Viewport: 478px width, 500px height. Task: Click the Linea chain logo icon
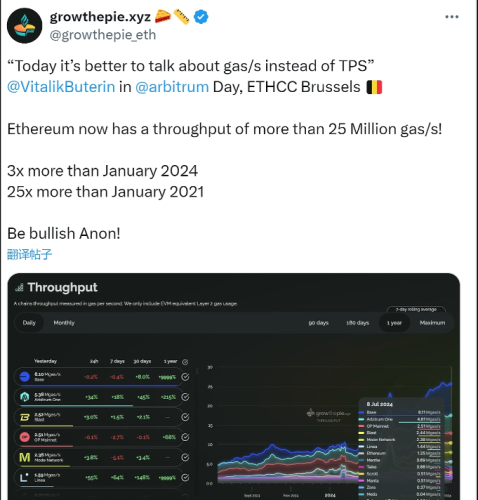(24, 478)
